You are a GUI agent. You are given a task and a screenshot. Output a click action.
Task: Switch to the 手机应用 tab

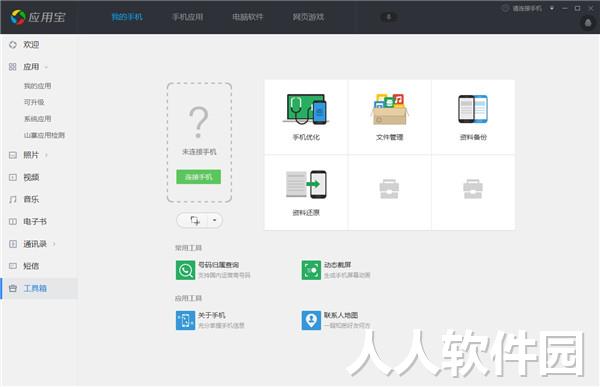click(188, 17)
